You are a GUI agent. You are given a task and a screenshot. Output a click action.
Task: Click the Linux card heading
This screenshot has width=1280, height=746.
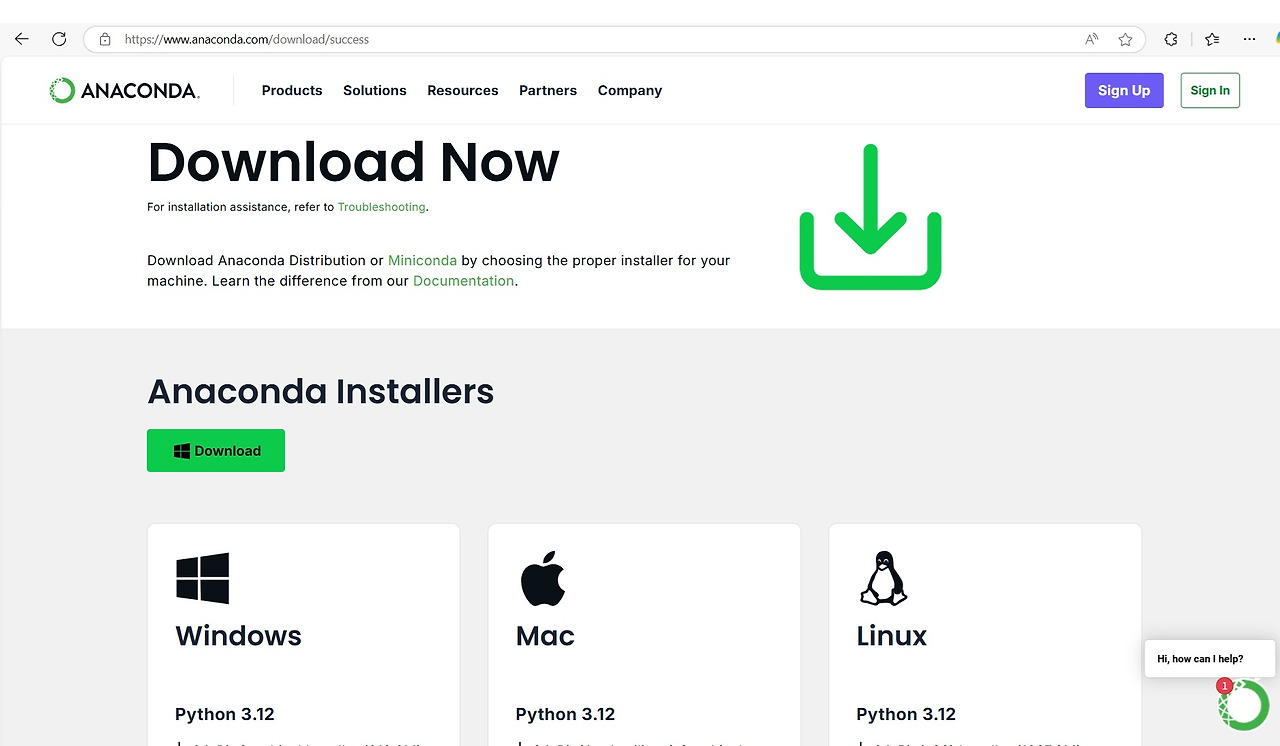coord(891,636)
